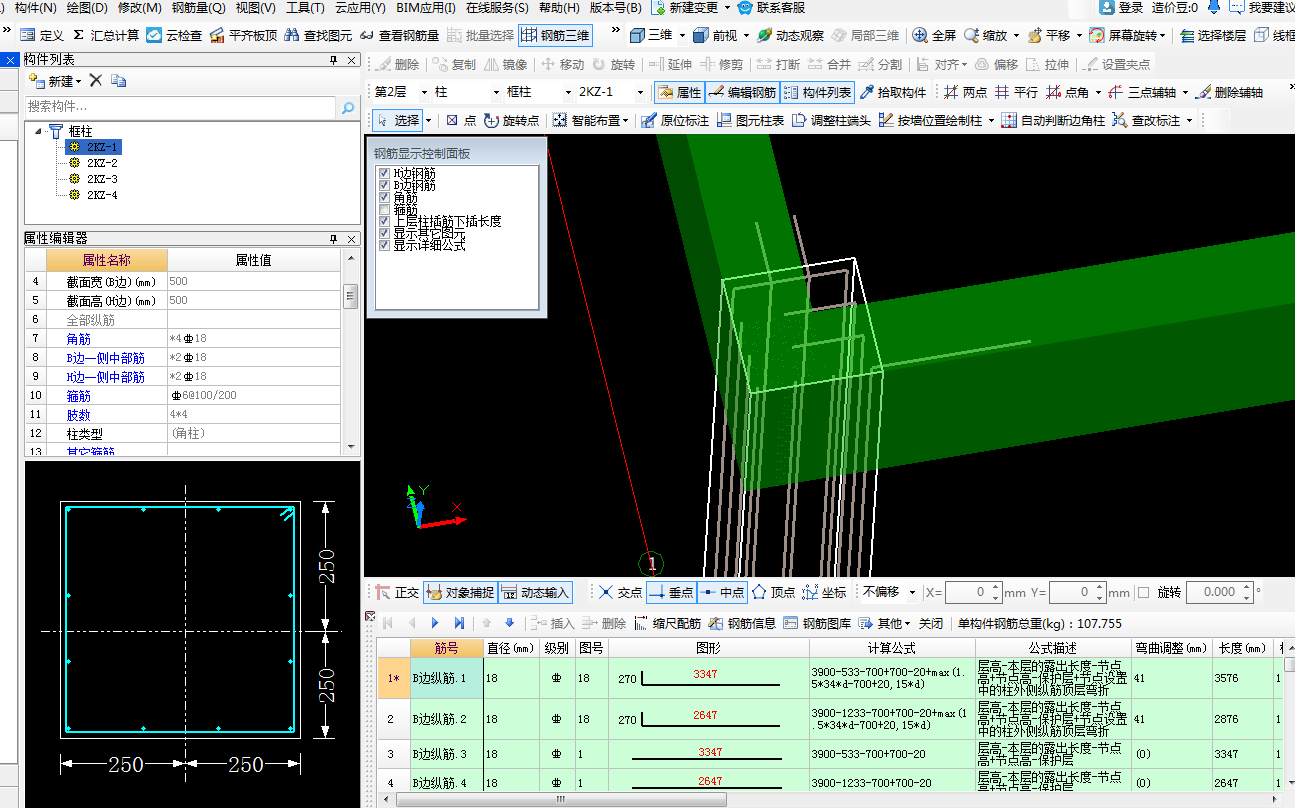Click 自动判断边角柱 auto-detect corner column
This screenshot has width=1295, height=808.
pyautogui.click(x=1053, y=120)
